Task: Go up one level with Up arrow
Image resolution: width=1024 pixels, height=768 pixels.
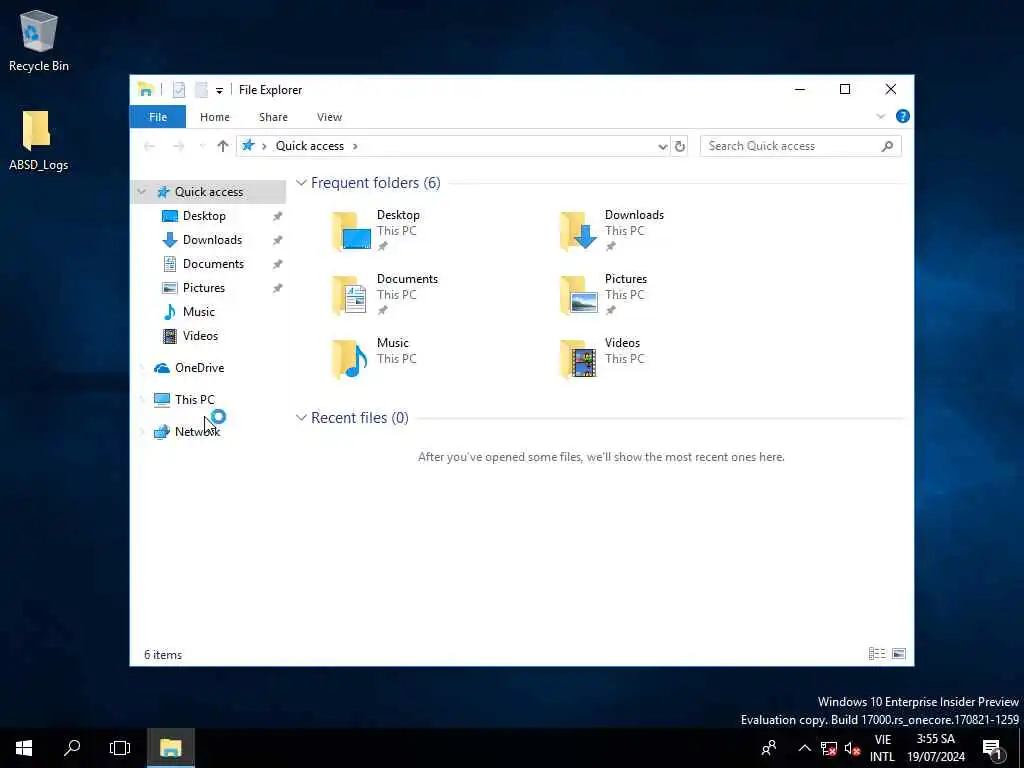Action: [223, 146]
